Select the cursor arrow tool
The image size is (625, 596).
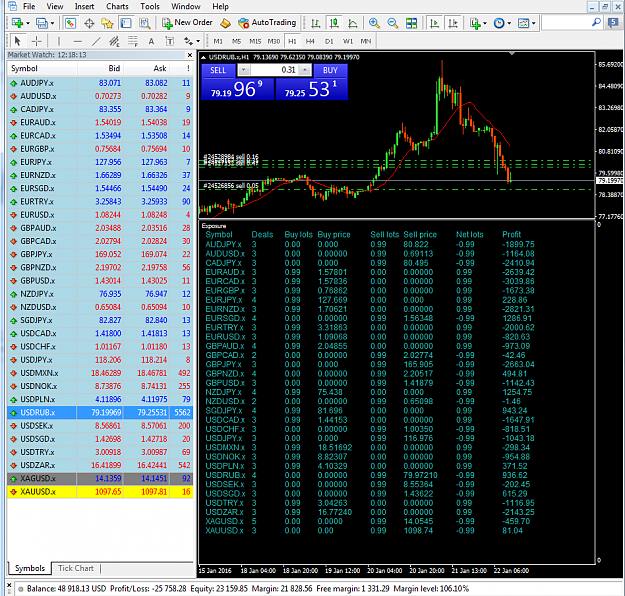(x=17, y=41)
